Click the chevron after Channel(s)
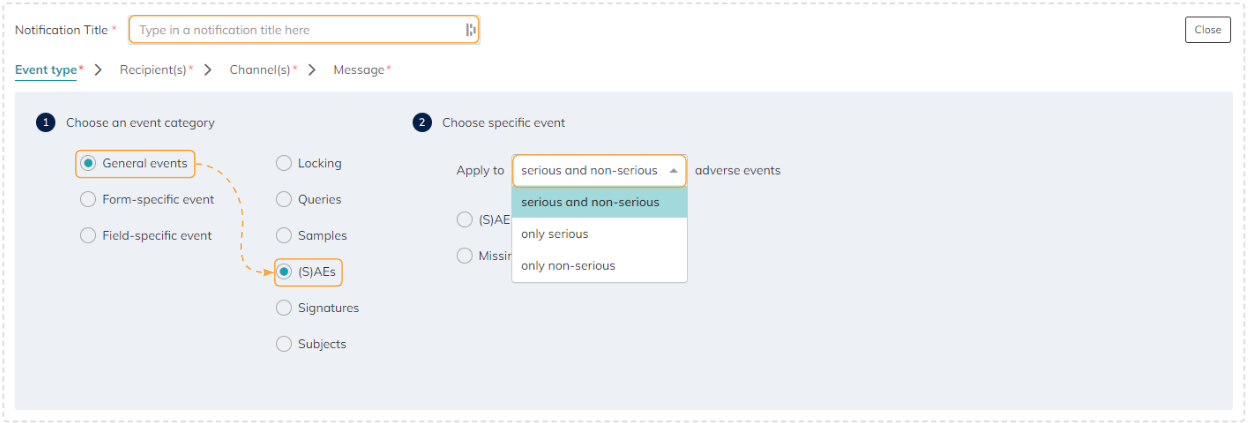 tap(312, 70)
